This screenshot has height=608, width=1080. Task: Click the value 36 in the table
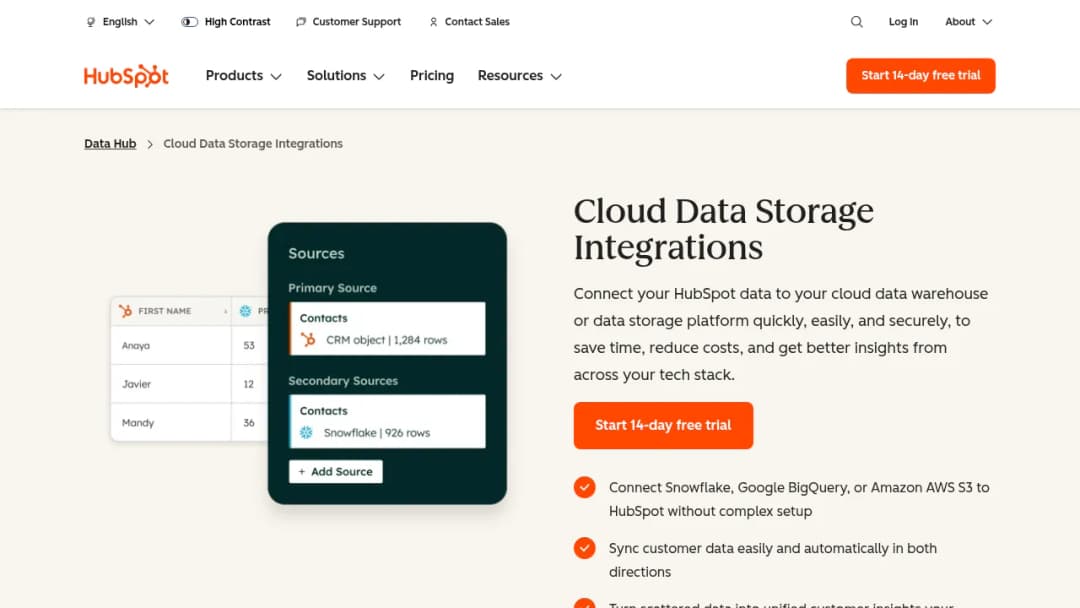(x=249, y=423)
